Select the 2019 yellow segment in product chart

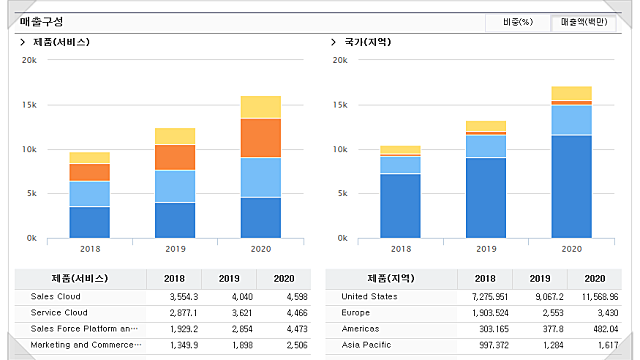tap(175, 136)
